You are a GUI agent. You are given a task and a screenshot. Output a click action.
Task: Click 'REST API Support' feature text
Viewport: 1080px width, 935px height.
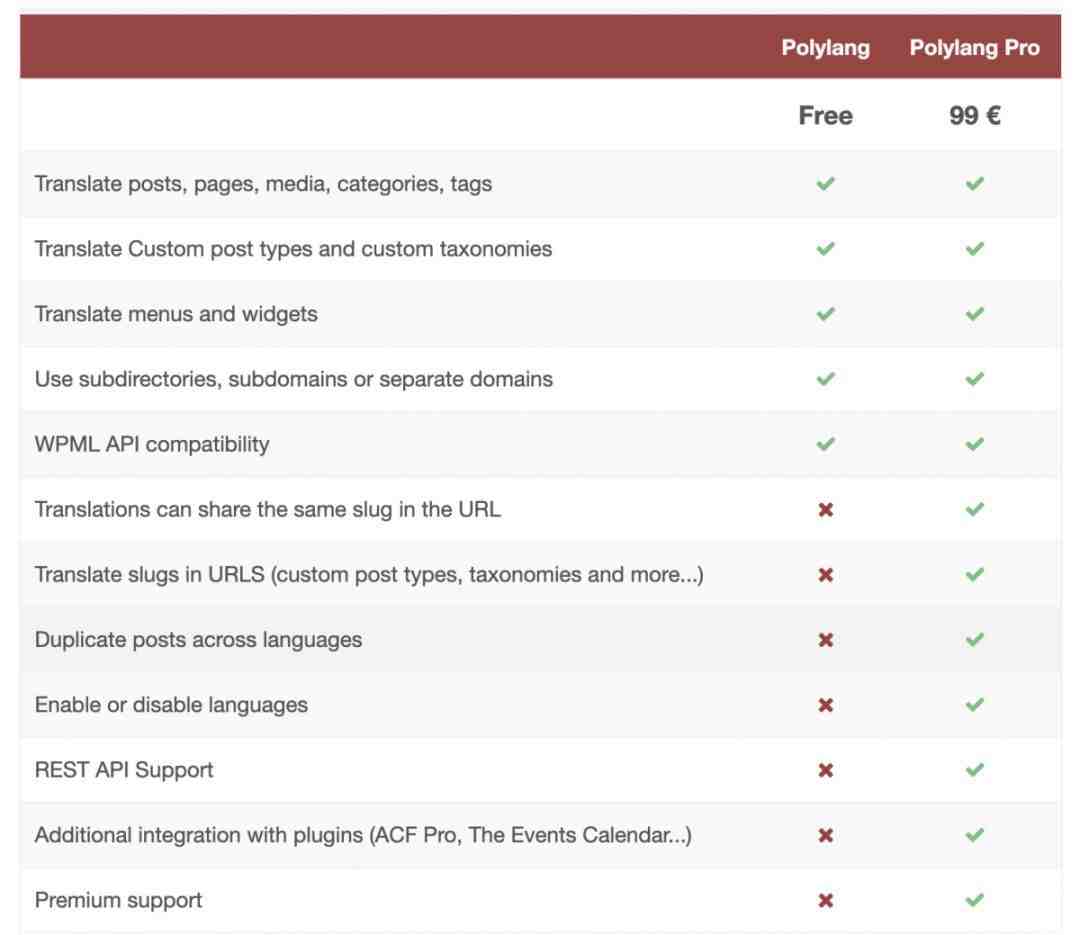click(124, 770)
